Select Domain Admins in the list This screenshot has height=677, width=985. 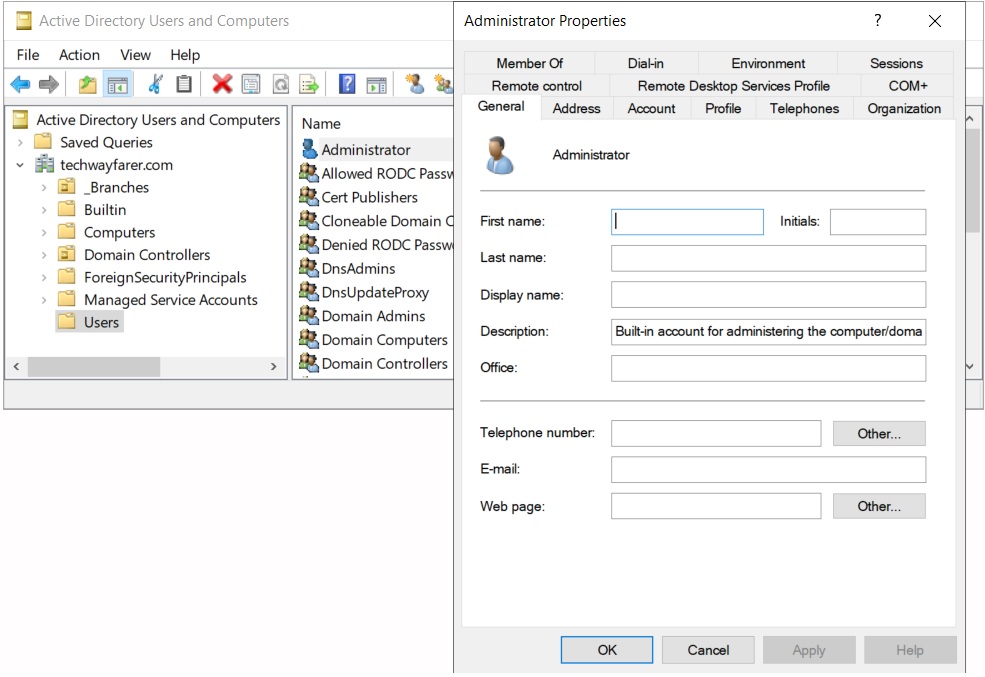click(373, 316)
